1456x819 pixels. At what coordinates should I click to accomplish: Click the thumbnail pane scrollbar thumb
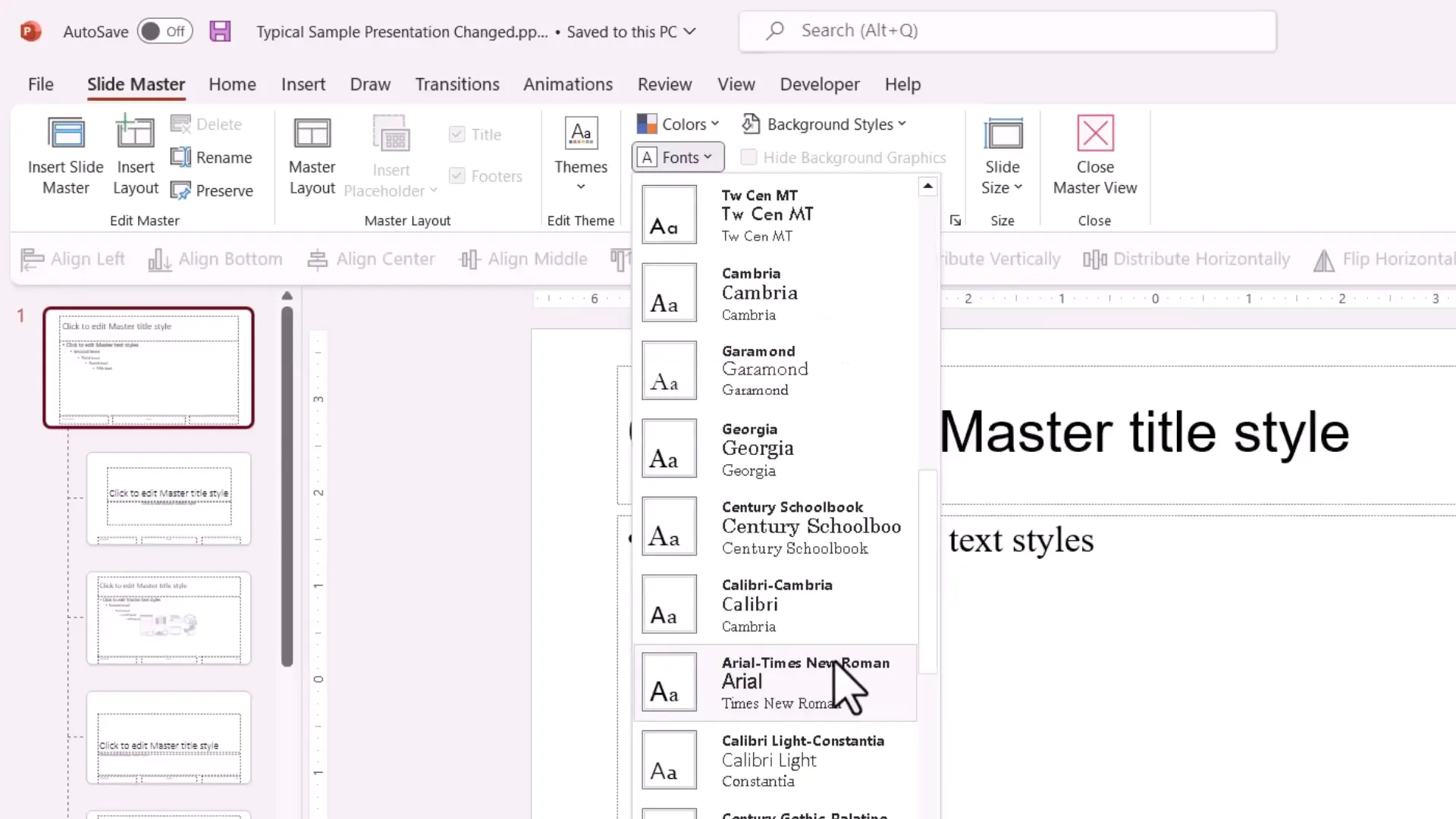point(287,486)
